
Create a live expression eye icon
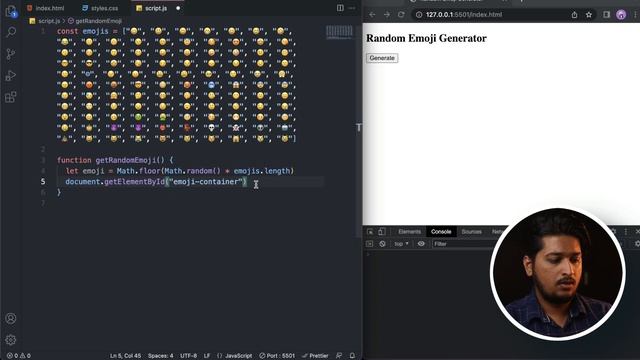point(421,244)
